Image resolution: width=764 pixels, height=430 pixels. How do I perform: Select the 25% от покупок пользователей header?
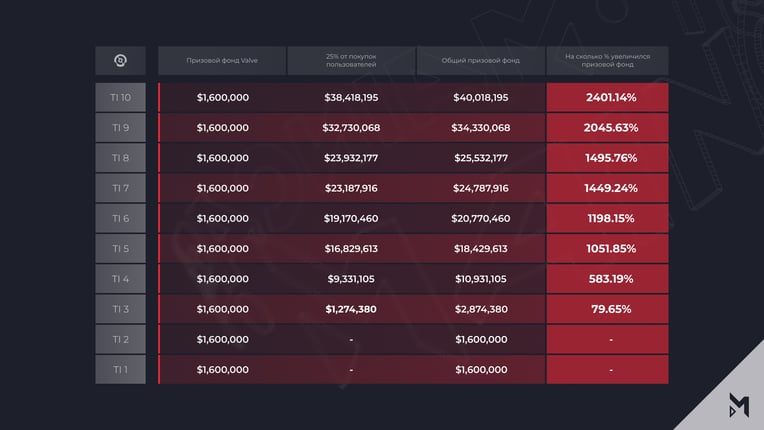(x=351, y=60)
